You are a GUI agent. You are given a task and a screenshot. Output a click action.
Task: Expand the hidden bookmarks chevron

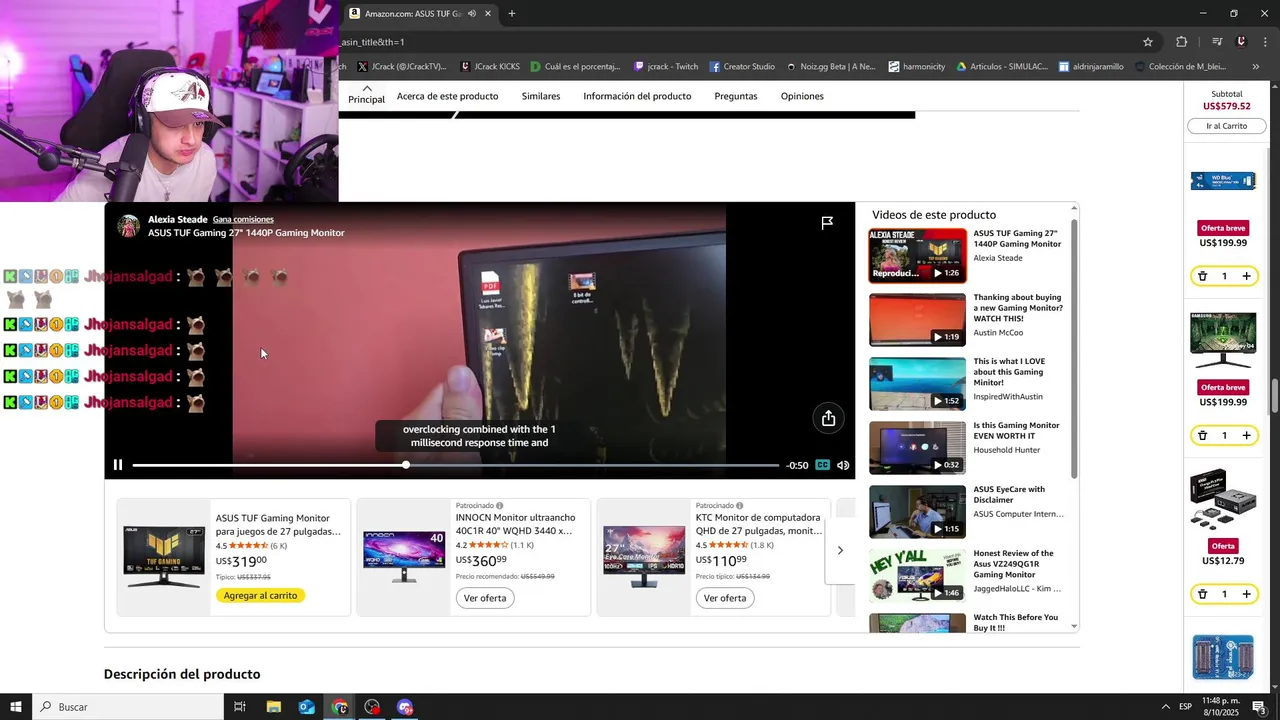pyautogui.click(x=1256, y=67)
